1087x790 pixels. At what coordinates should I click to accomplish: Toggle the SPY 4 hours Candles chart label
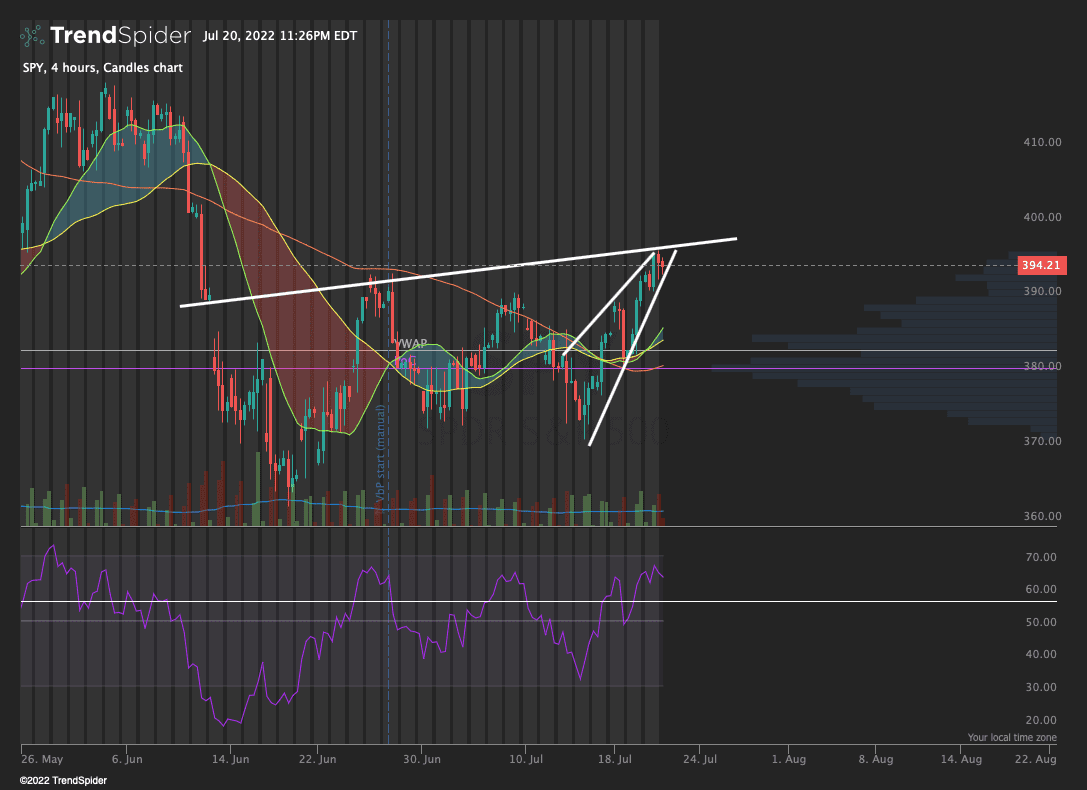(101, 67)
